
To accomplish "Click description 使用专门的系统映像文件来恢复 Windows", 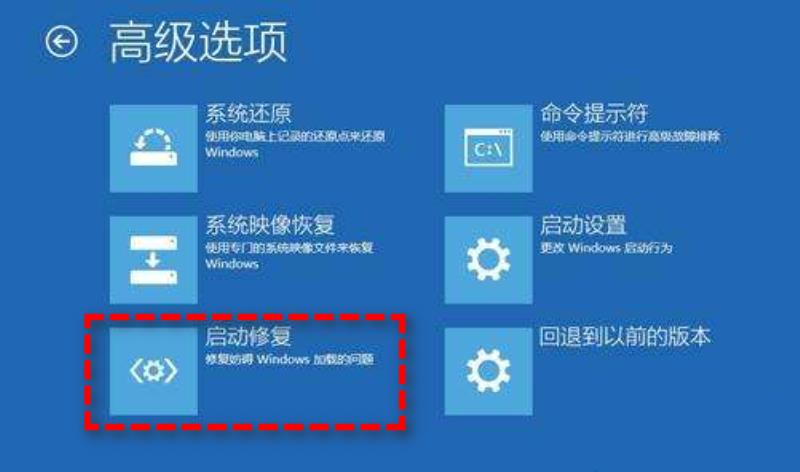I will 289,256.
